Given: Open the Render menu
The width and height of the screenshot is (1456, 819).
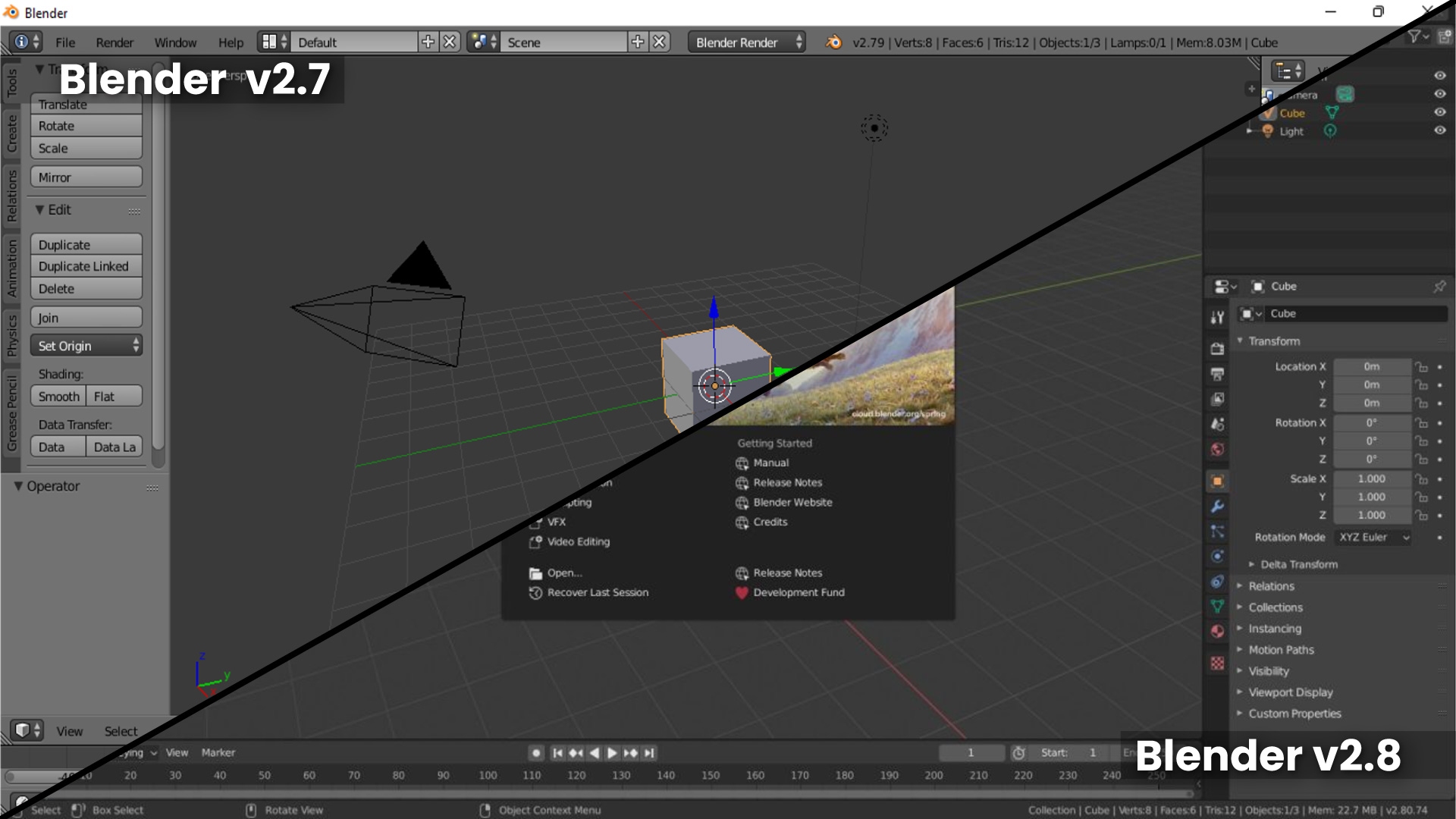Looking at the screenshot, I should click(x=115, y=42).
